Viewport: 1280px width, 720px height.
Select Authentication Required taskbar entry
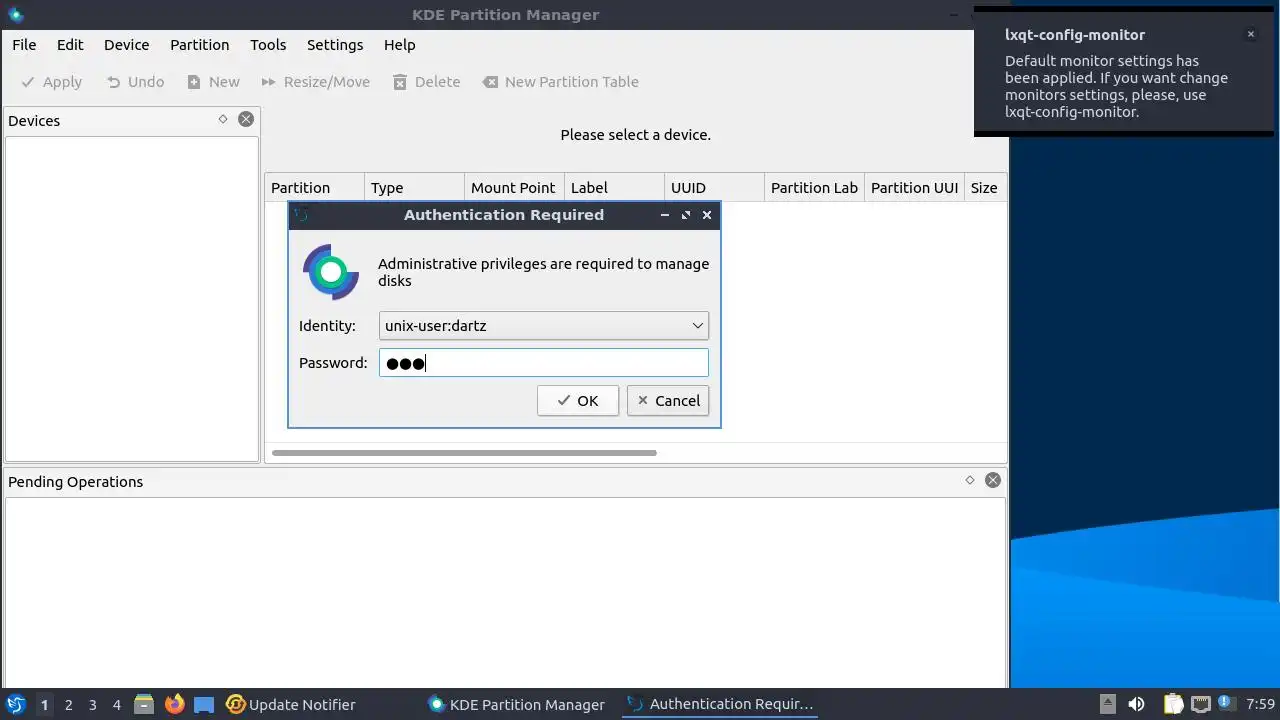(719, 705)
